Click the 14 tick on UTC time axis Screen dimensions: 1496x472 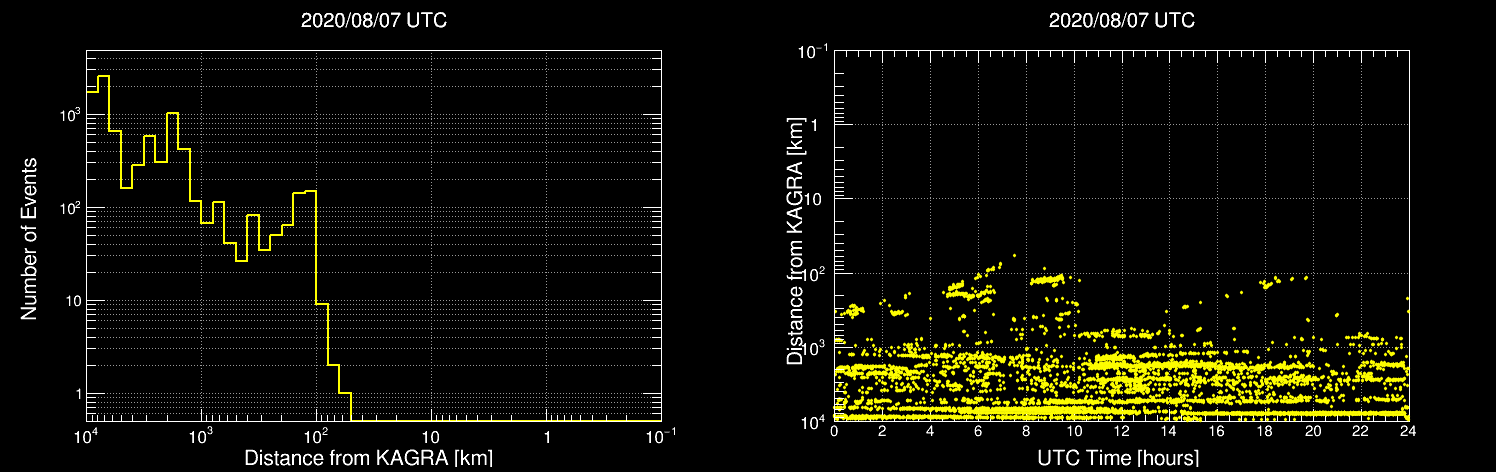click(x=1169, y=433)
